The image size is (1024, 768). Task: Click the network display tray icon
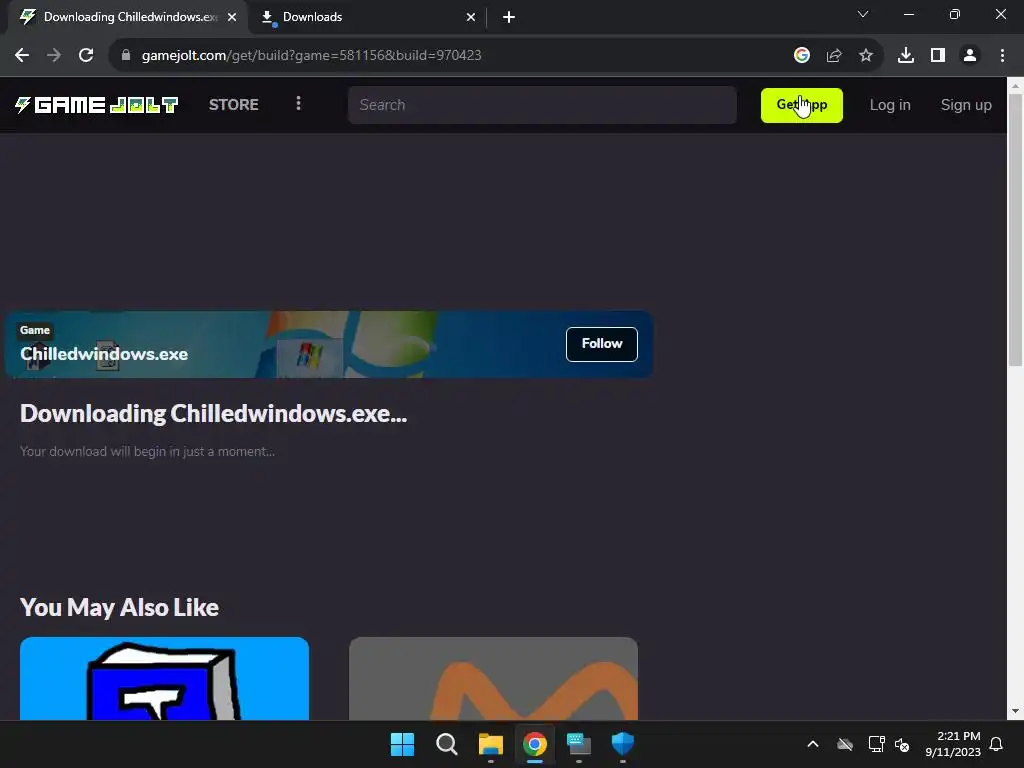(876, 744)
